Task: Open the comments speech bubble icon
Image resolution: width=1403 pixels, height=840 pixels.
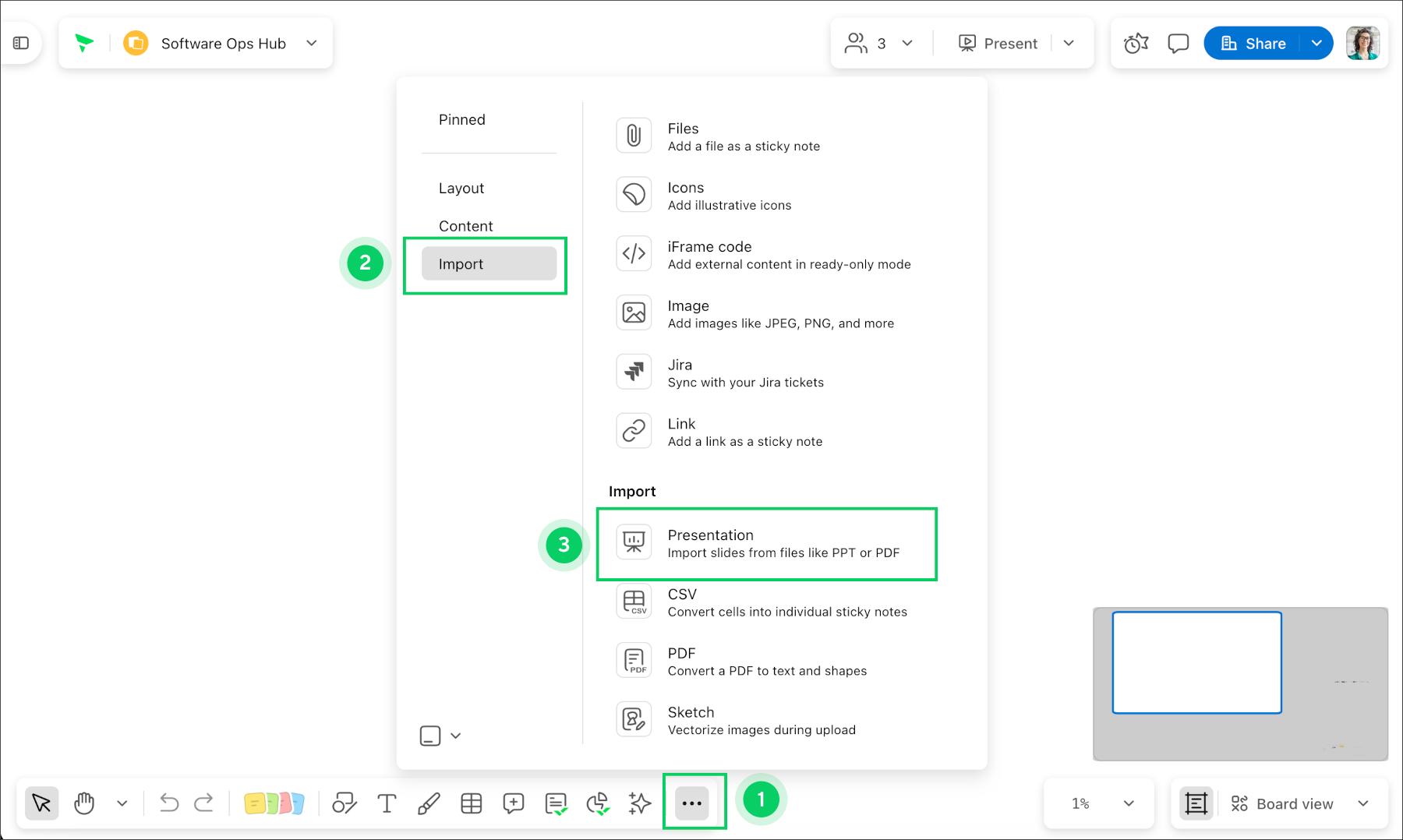Action: click(1178, 43)
